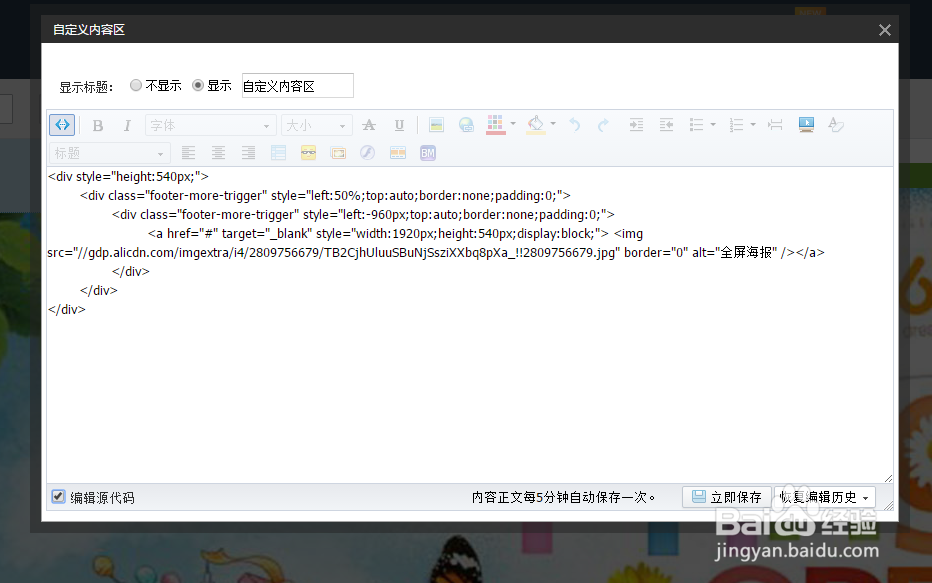The height and width of the screenshot is (583, 932).
Task: Open the background color dropdown arrow
Action: [553, 124]
